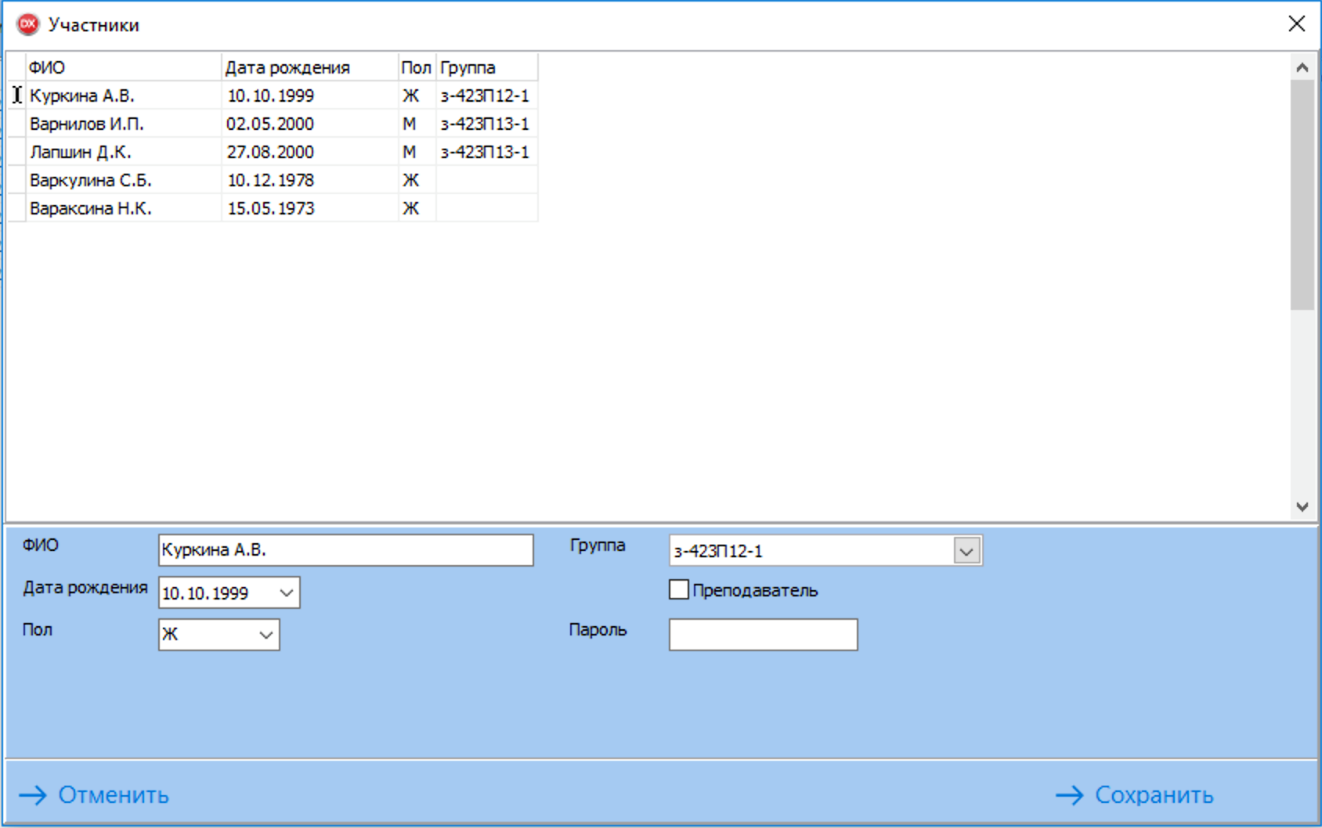Viewport: 1322px width, 828px height.
Task: Click into the ФИО input field
Action: point(346,551)
